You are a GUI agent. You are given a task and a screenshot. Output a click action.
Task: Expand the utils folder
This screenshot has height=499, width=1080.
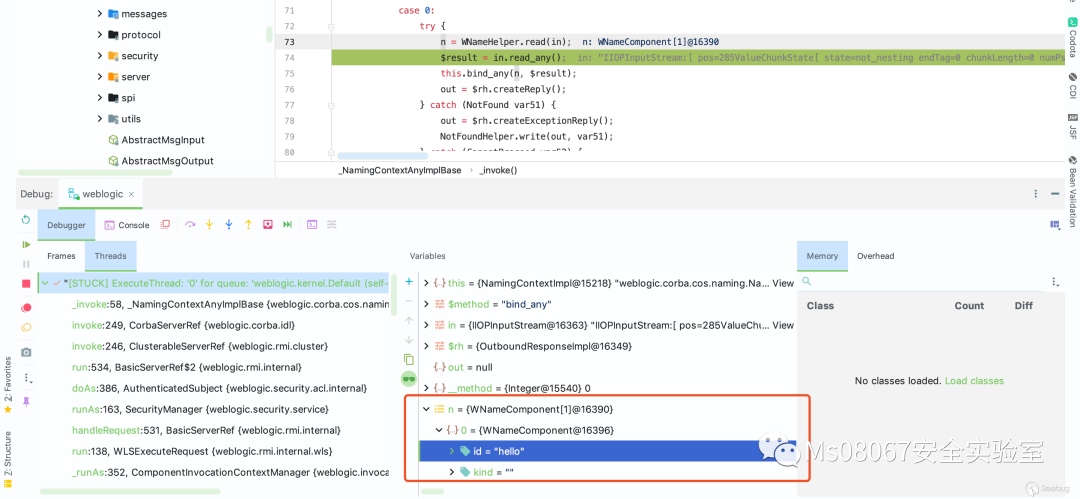pos(100,119)
